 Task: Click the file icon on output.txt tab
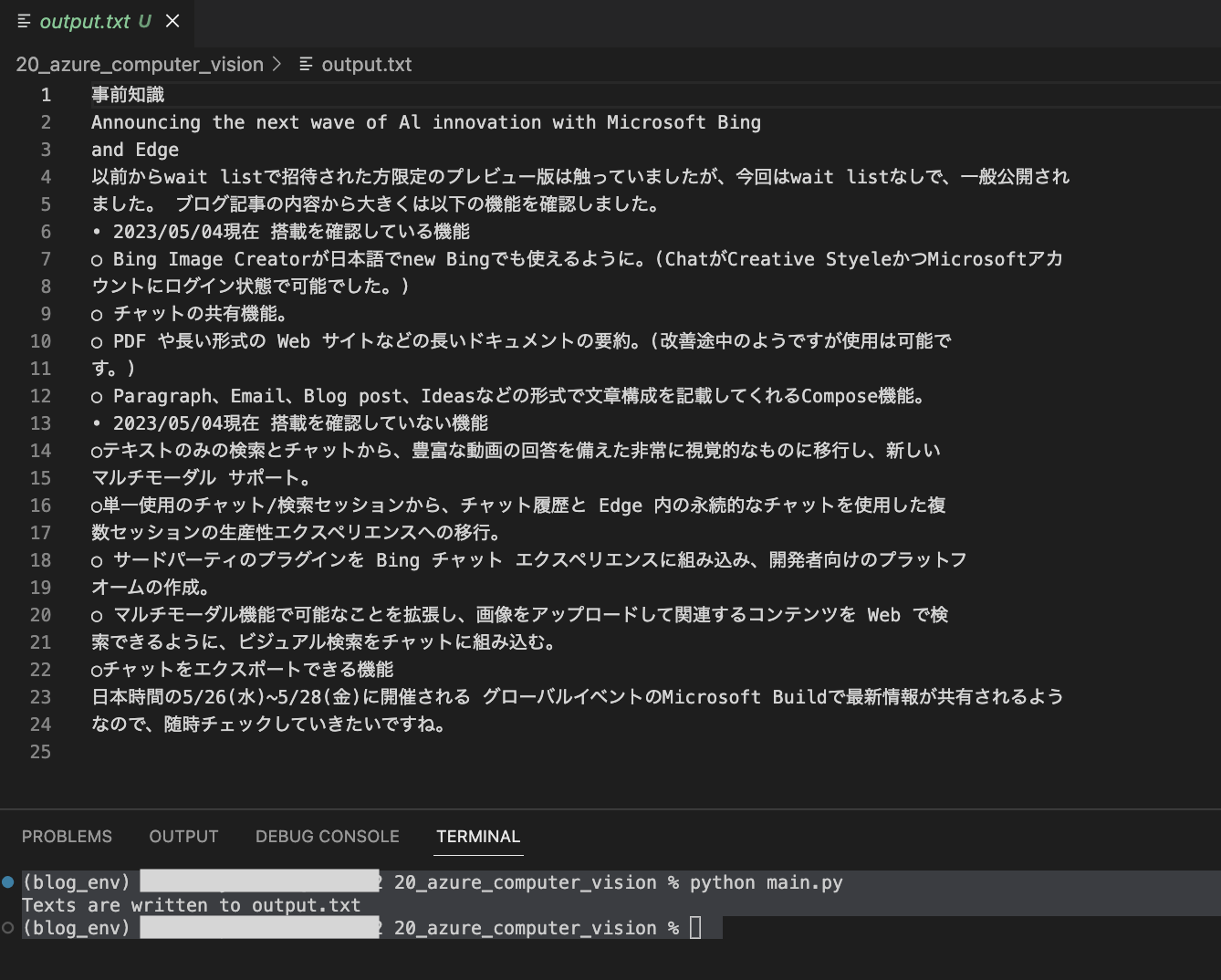(24, 21)
